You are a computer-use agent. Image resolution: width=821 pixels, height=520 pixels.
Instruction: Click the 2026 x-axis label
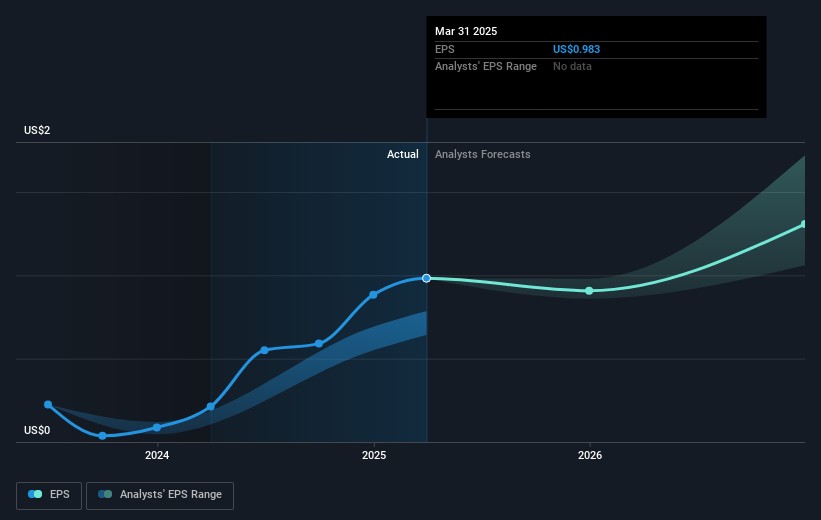[x=590, y=456]
